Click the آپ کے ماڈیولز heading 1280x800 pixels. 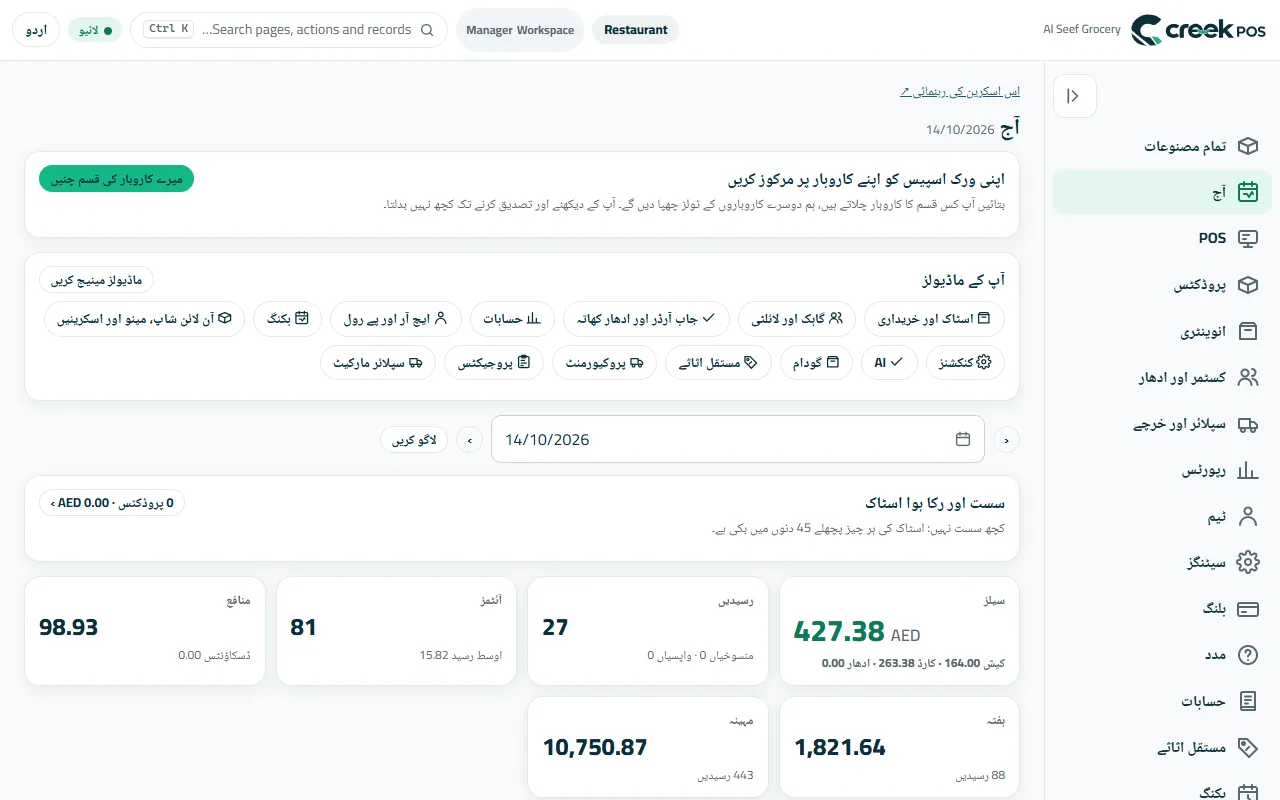tap(963, 280)
